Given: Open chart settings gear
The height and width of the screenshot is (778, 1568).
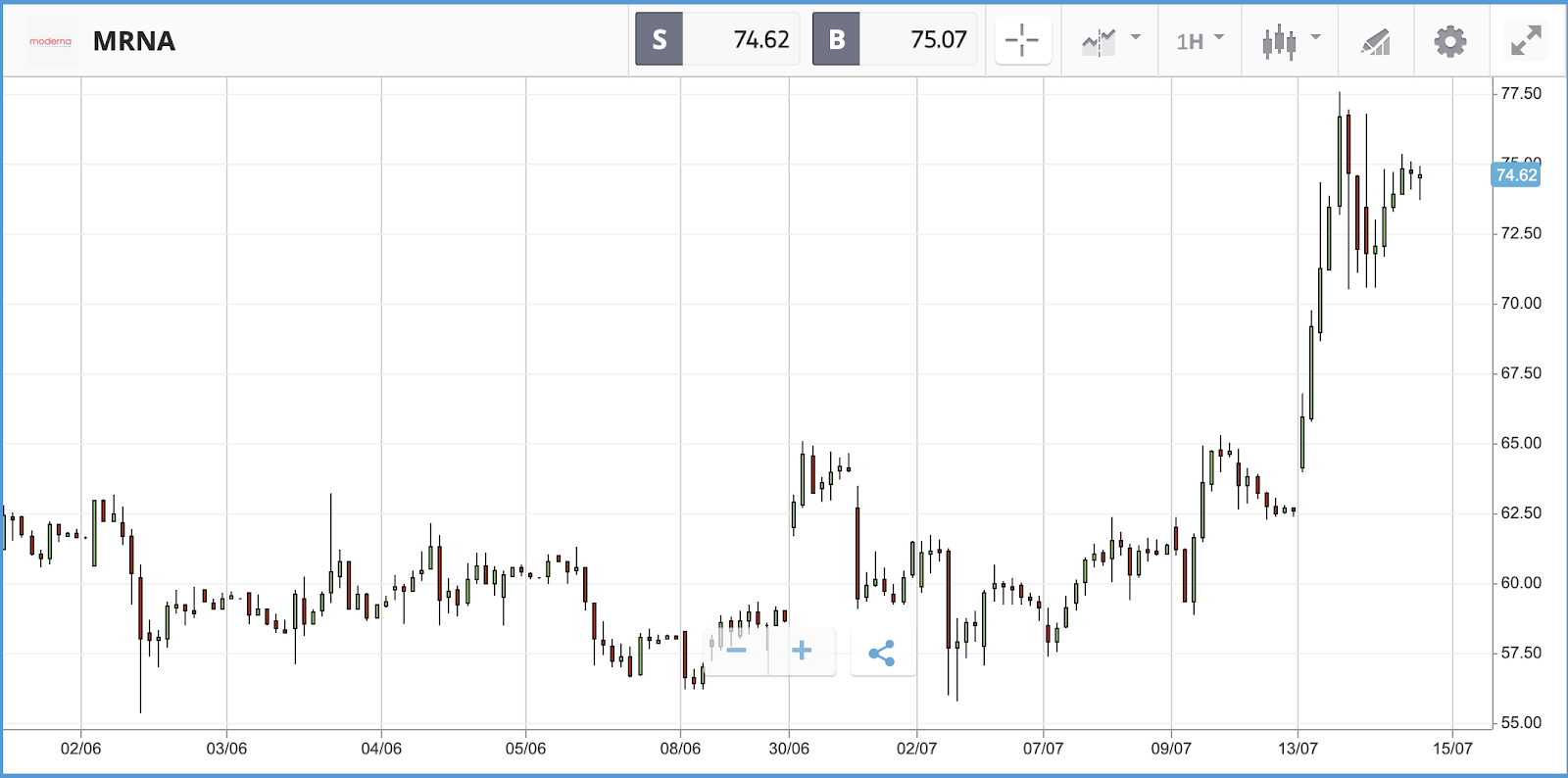Looking at the screenshot, I should (x=1450, y=41).
